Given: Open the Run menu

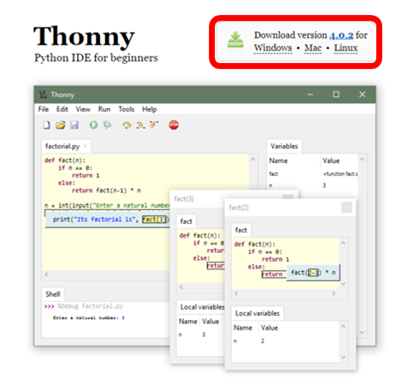Looking at the screenshot, I should point(104,109).
